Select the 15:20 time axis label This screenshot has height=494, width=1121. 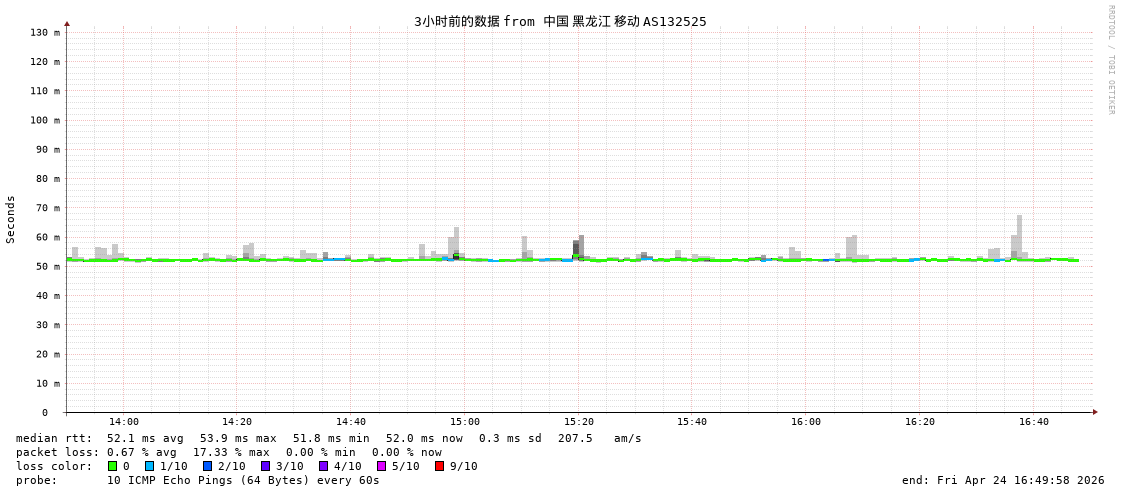tap(579, 422)
